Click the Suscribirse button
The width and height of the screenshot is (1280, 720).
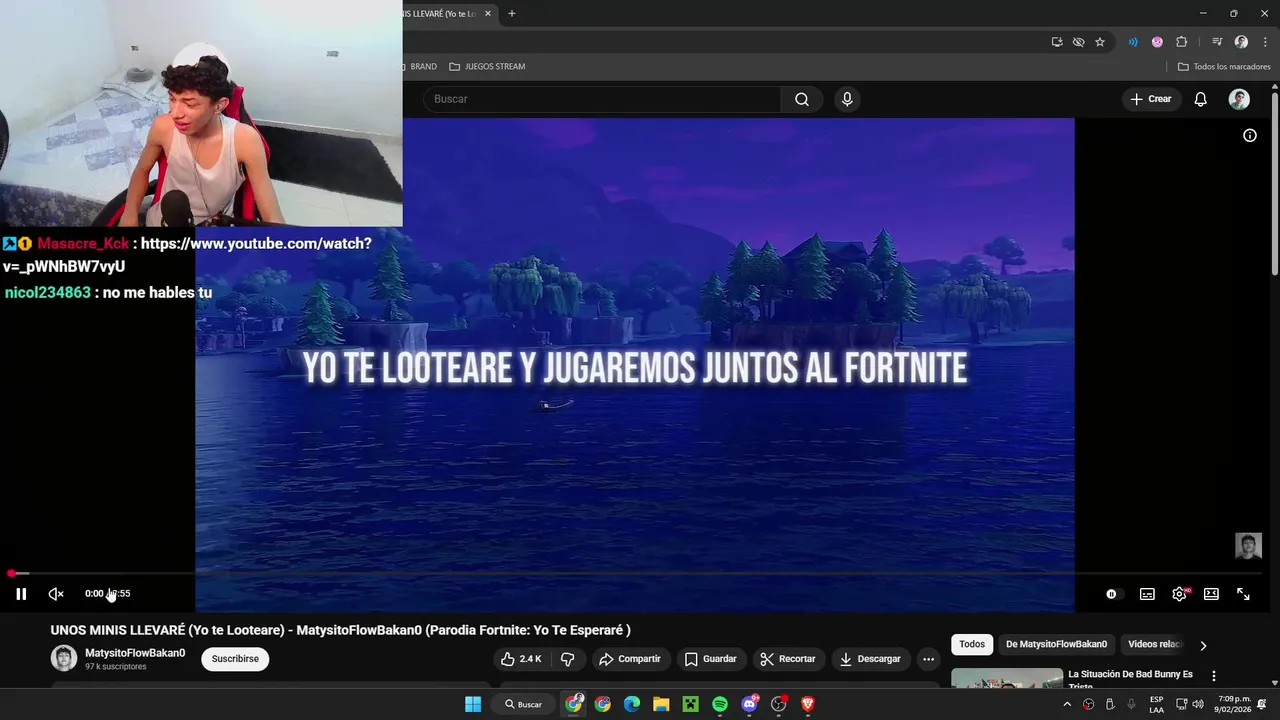point(235,659)
